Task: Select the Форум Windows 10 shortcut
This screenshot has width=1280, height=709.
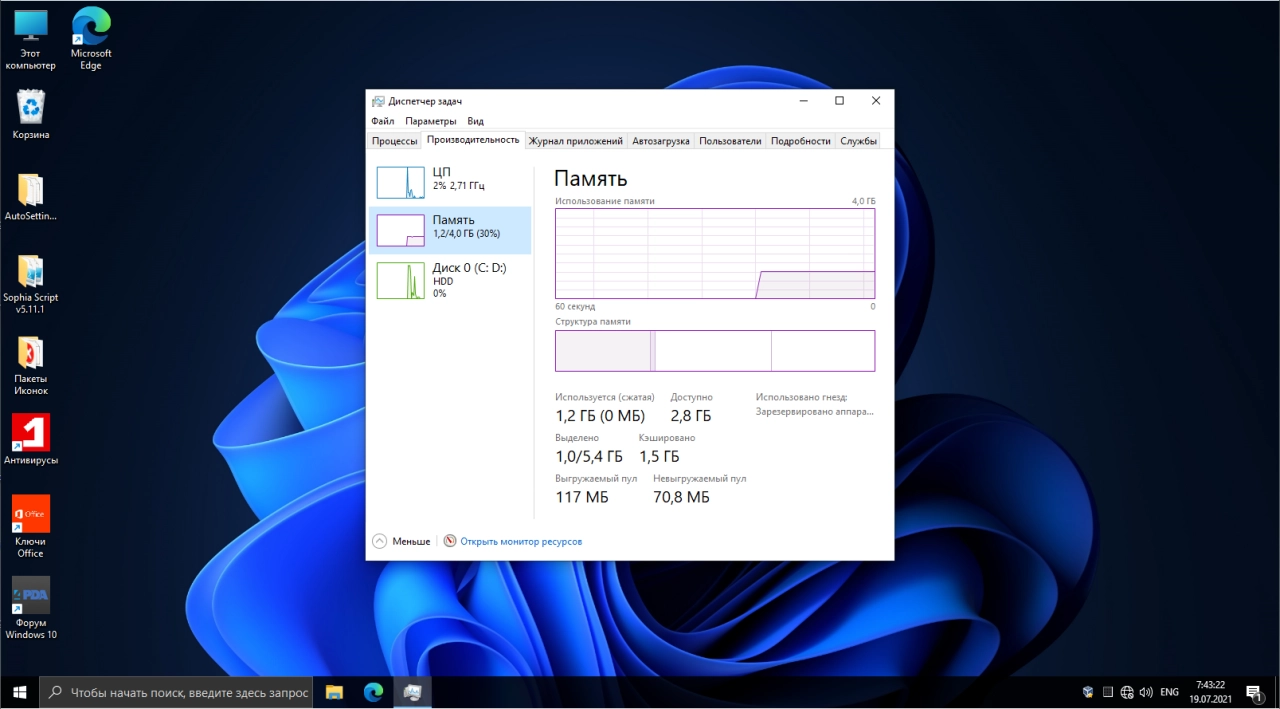Action: [31, 608]
